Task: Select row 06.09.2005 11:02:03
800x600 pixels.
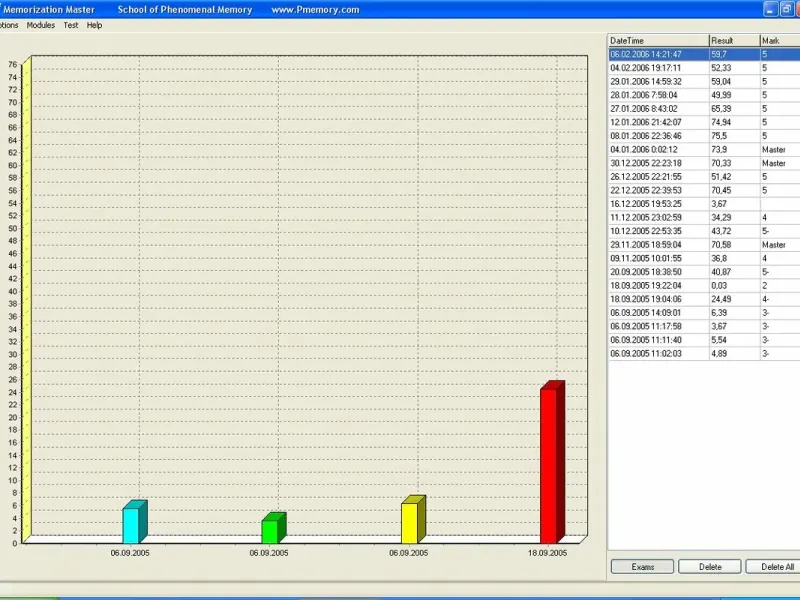Action: tap(704, 354)
